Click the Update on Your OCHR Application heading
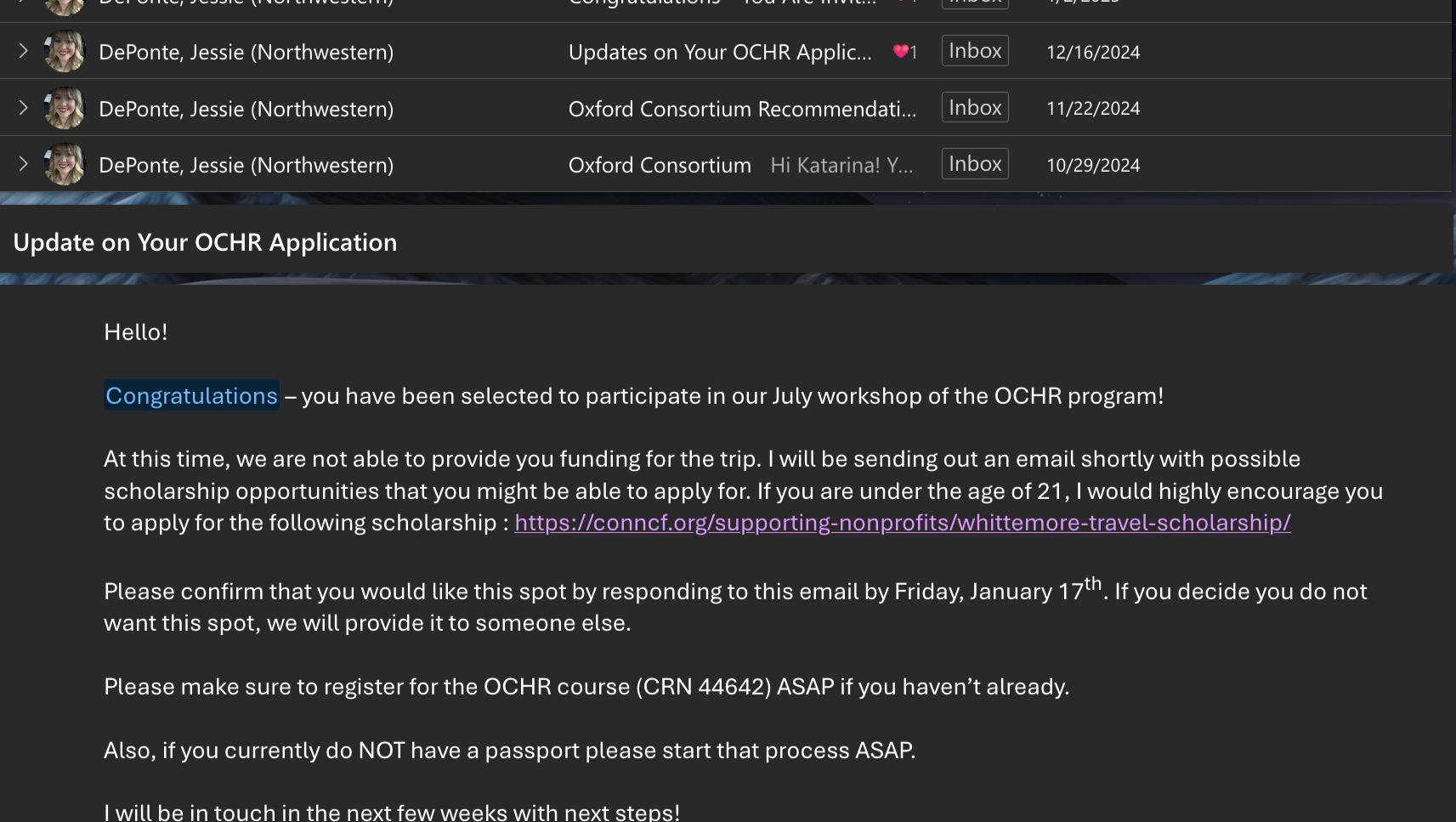The width and height of the screenshot is (1456, 822). (205, 242)
